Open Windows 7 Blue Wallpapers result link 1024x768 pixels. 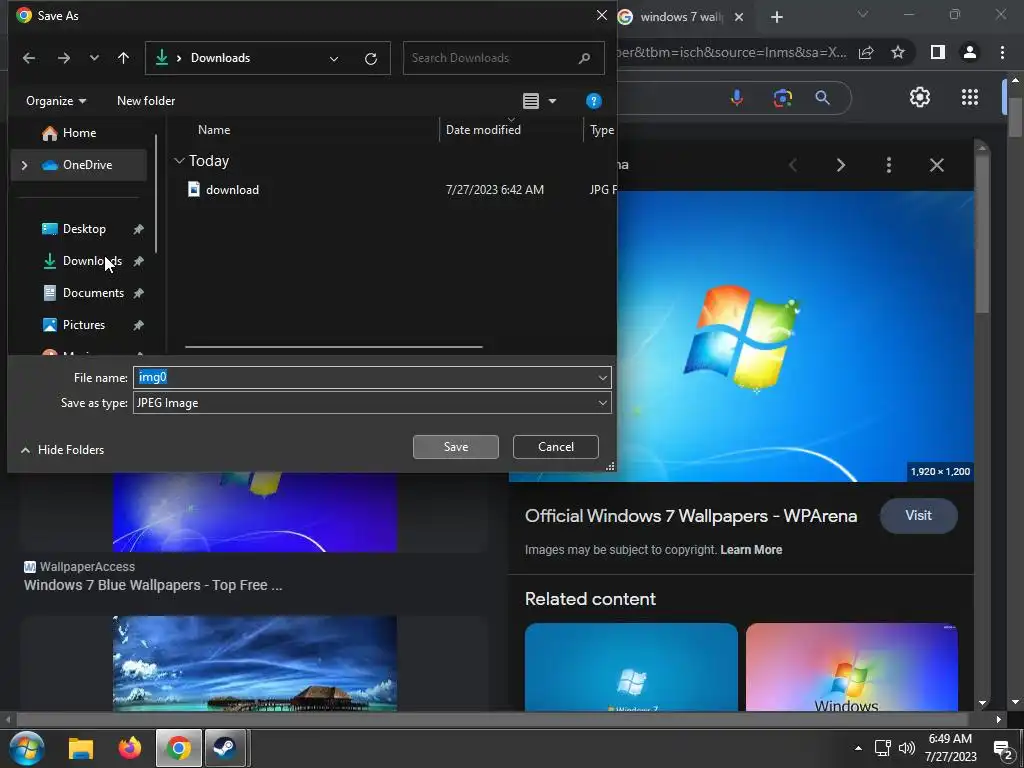[x=153, y=585]
